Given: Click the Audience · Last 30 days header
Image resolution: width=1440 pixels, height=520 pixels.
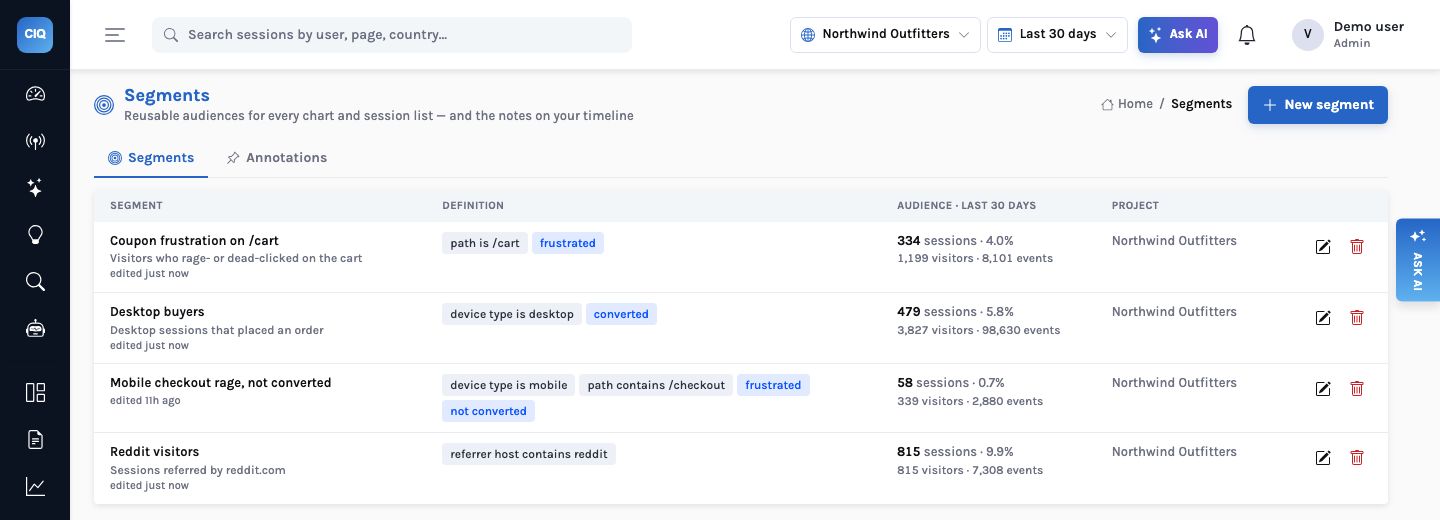Looking at the screenshot, I should pos(966,206).
